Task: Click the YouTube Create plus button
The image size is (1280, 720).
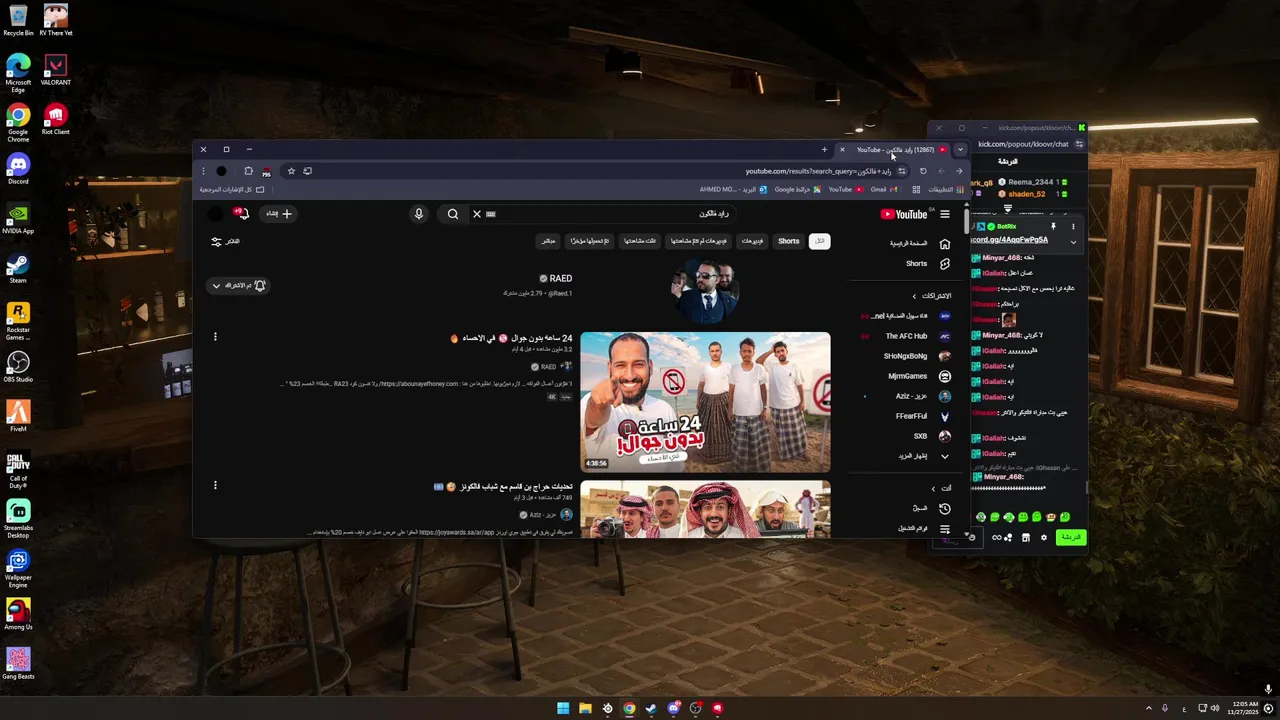Action: [x=279, y=214]
